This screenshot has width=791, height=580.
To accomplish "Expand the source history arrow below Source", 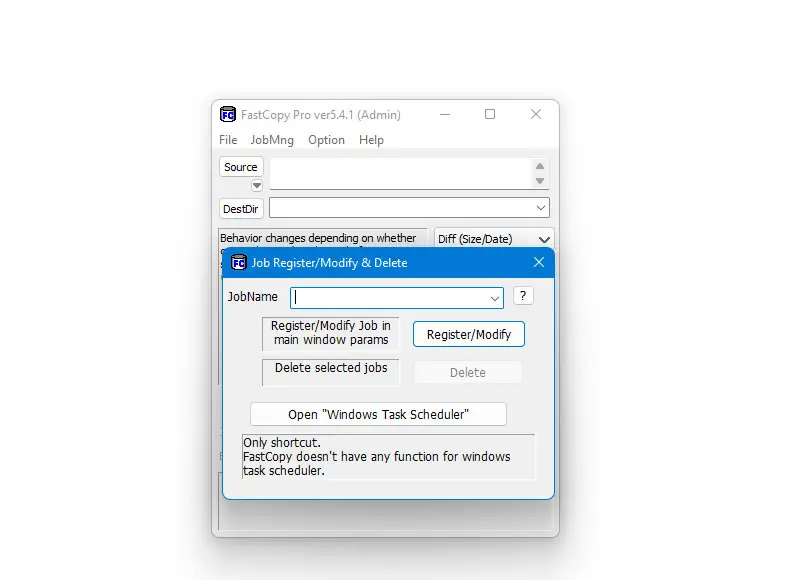I will (x=257, y=186).
